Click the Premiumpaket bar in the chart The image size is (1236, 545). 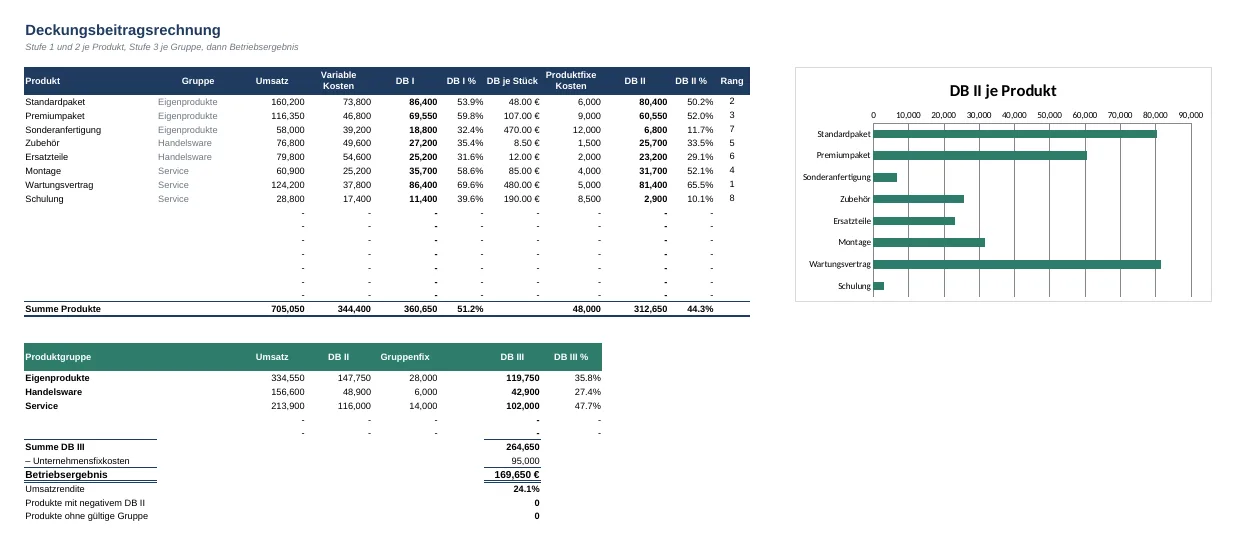click(980, 155)
